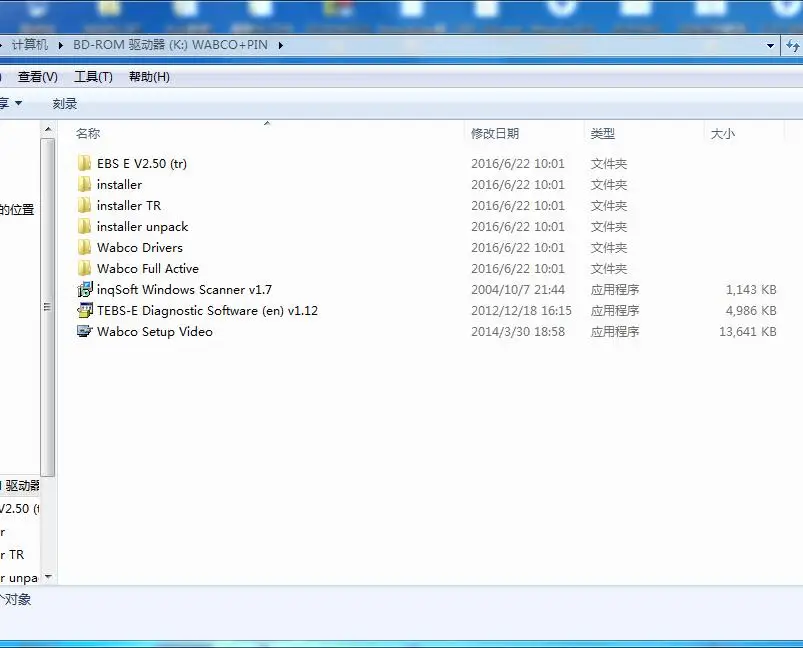Expand the breadcrumb arrow after 计算机

coord(60,45)
